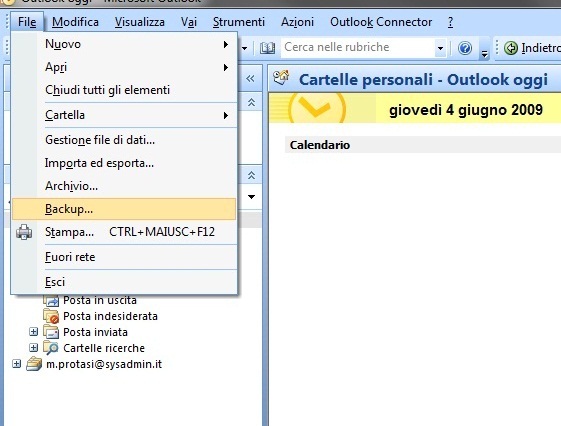This screenshot has width=561, height=426.
Task: Select Posta indesiderata folder name
Action: click(x=110, y=316)
